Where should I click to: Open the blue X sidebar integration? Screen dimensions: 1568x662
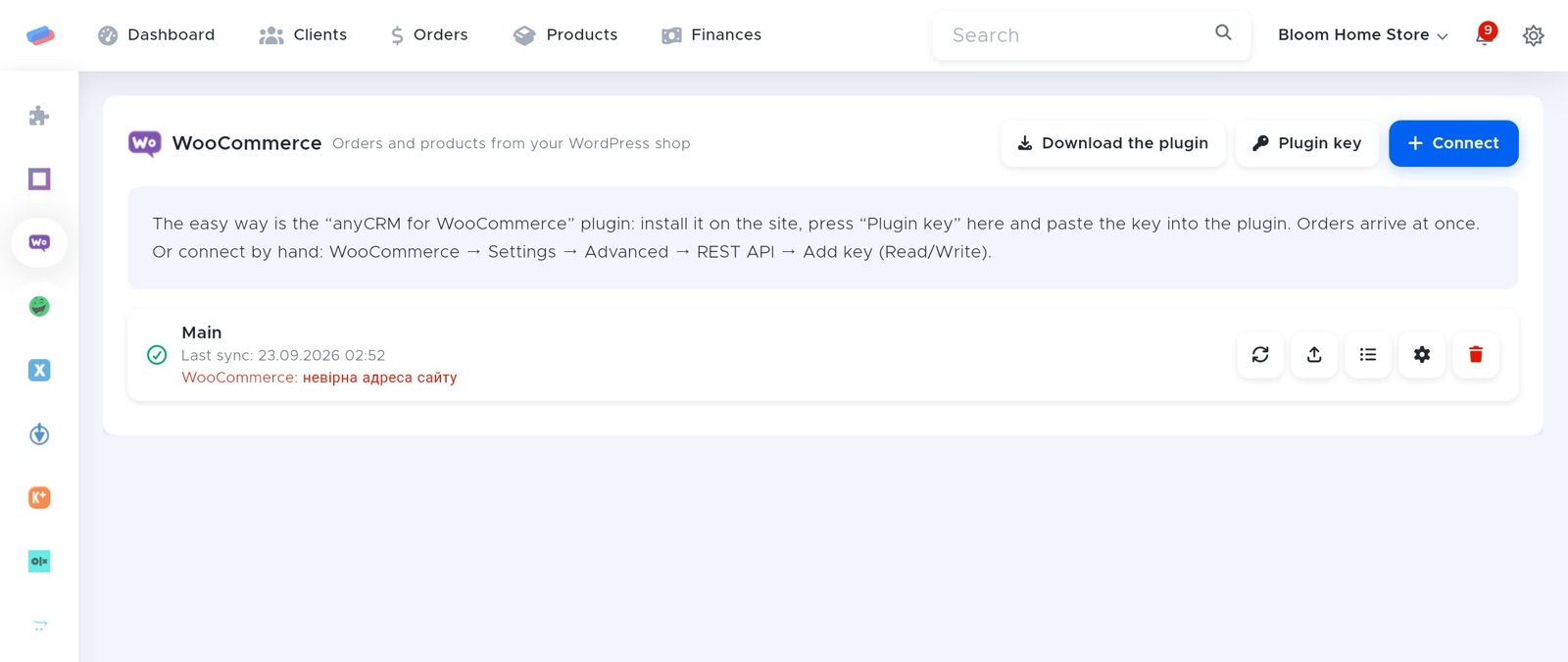[x=39, y=370]
